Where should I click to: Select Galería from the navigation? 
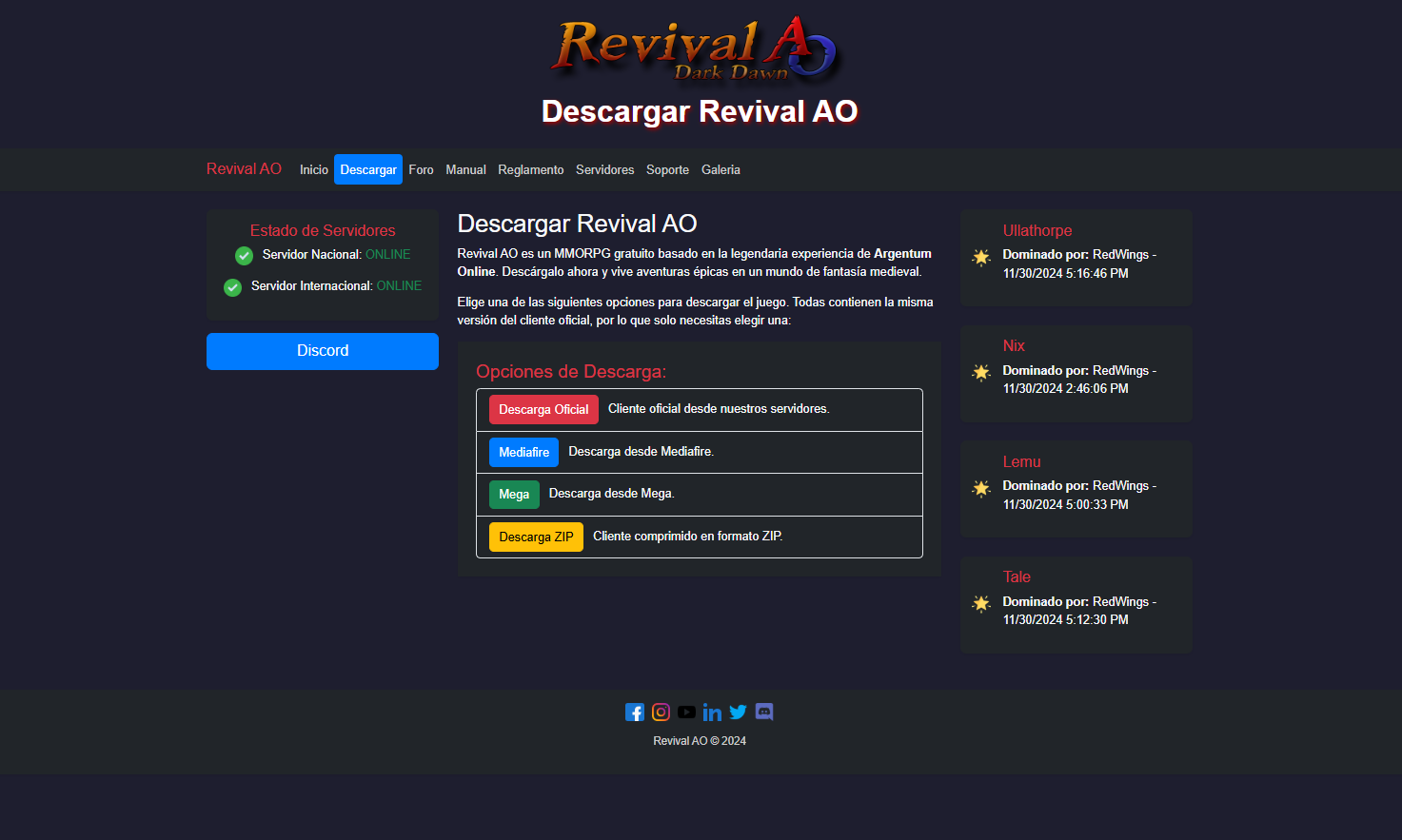[x=721, y=169]
